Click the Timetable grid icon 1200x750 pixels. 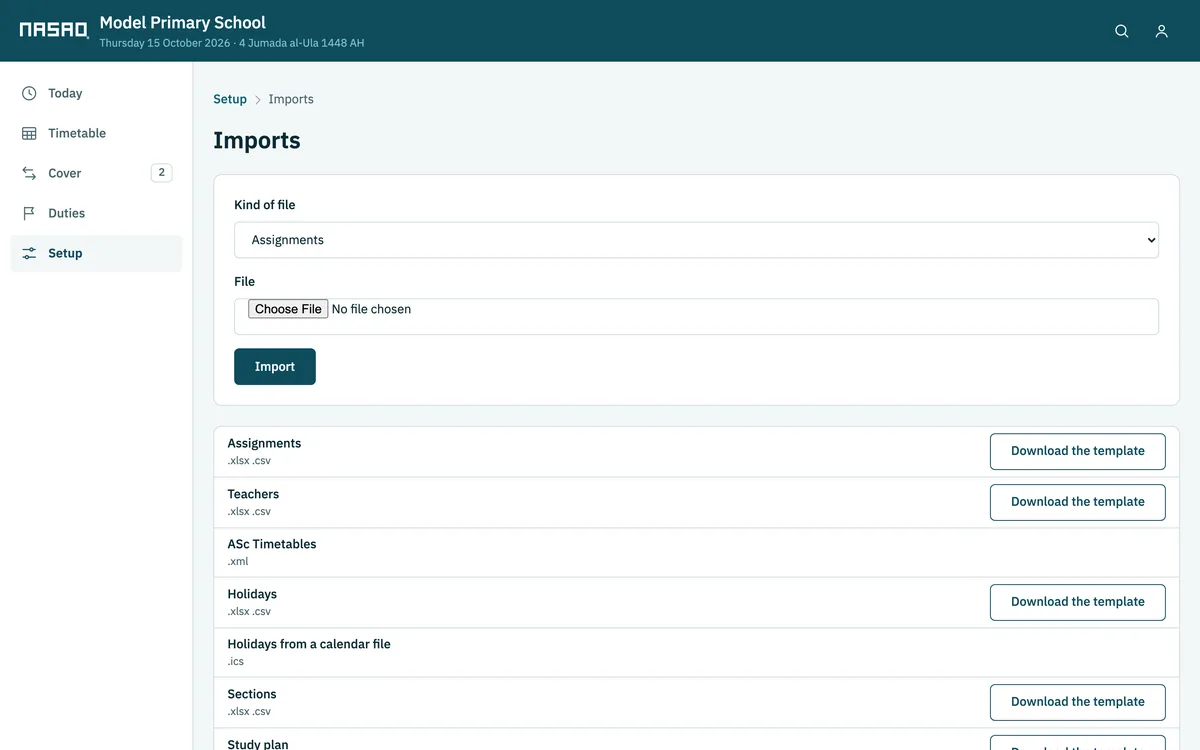coord(29,133)
